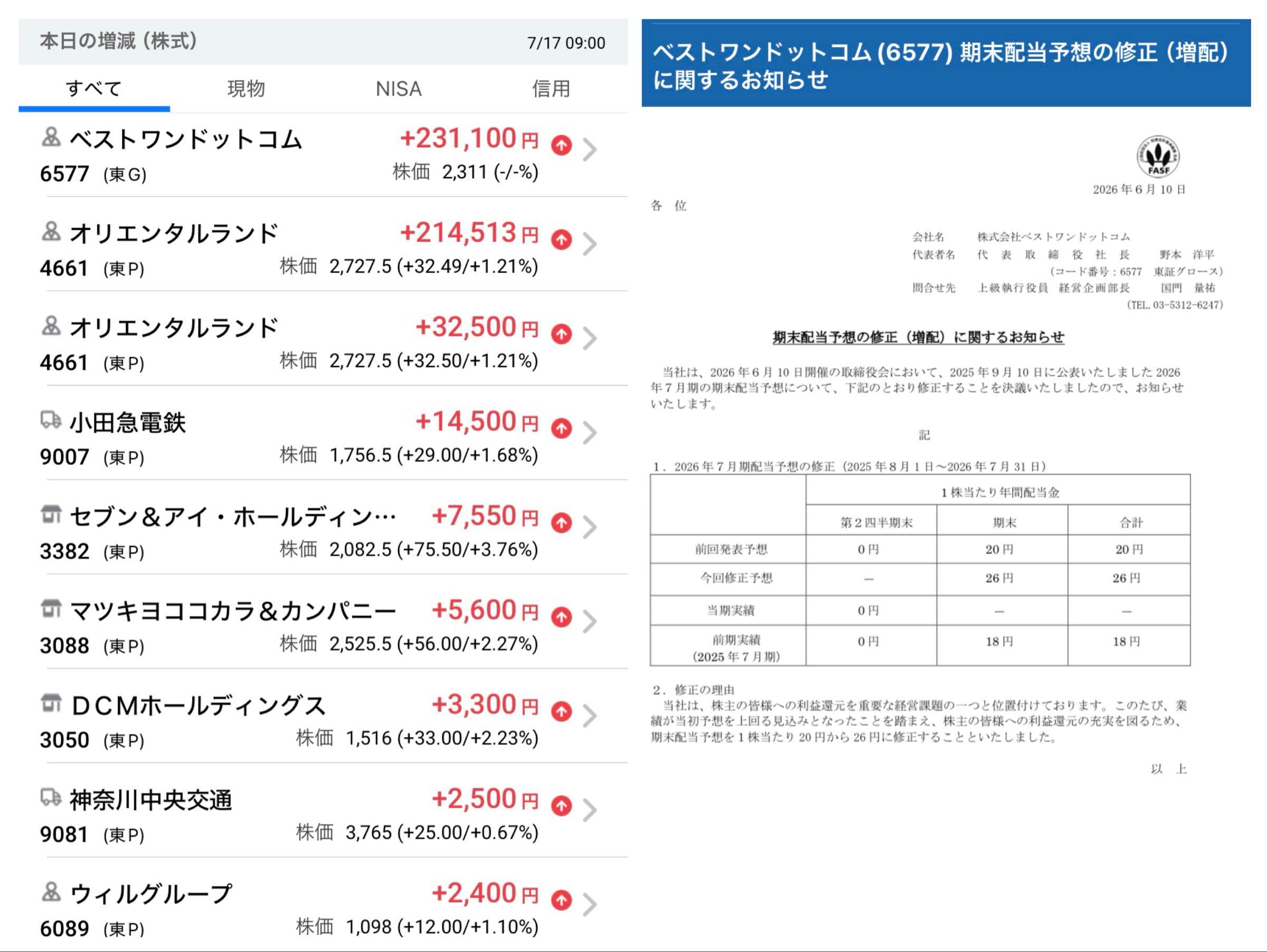Select the すべて tab
This screenshot has height=952, width=1267.
[94, 89]
